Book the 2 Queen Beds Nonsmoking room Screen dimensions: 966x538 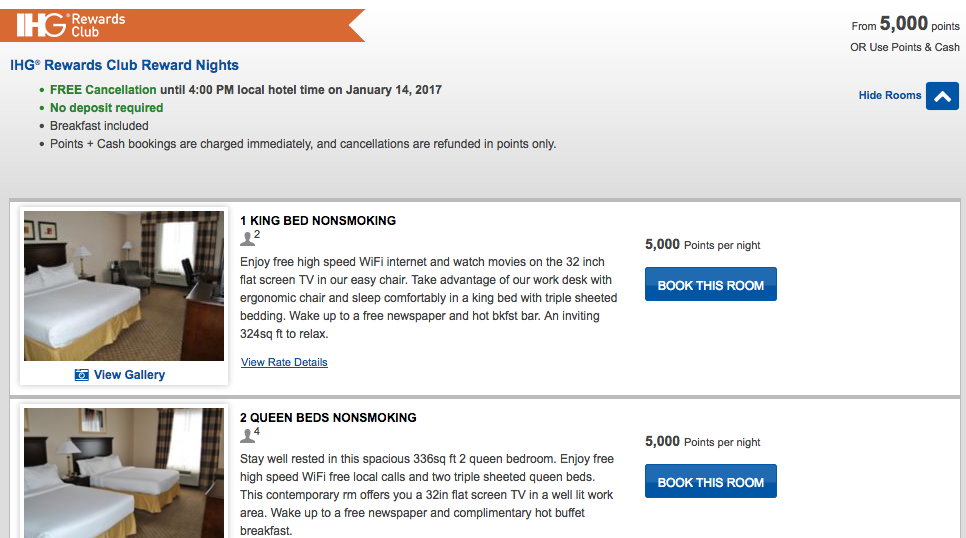[710, 481]
